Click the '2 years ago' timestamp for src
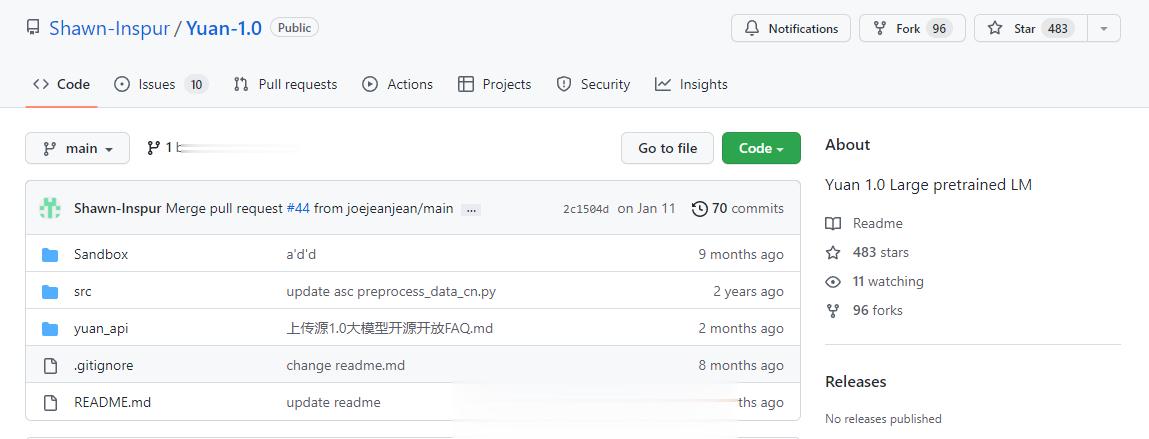Image resolution: width=1149 pixels, height=439 pixels. pyautogui.click(x=749, y=292)
